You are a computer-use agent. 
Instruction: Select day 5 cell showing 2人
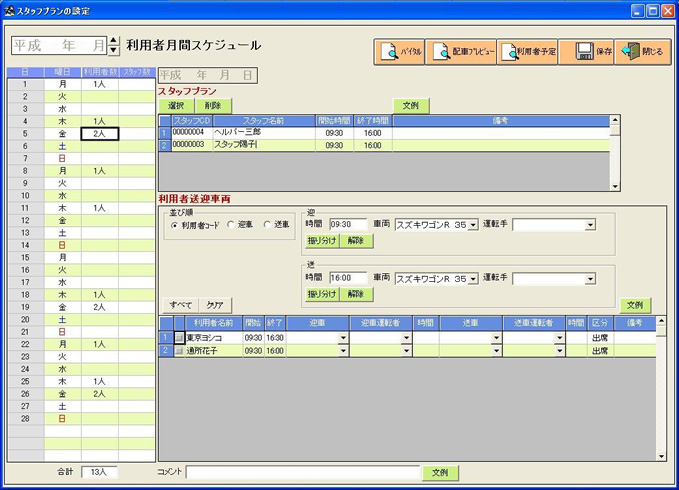pyautogui.click(x=100, y=133)
